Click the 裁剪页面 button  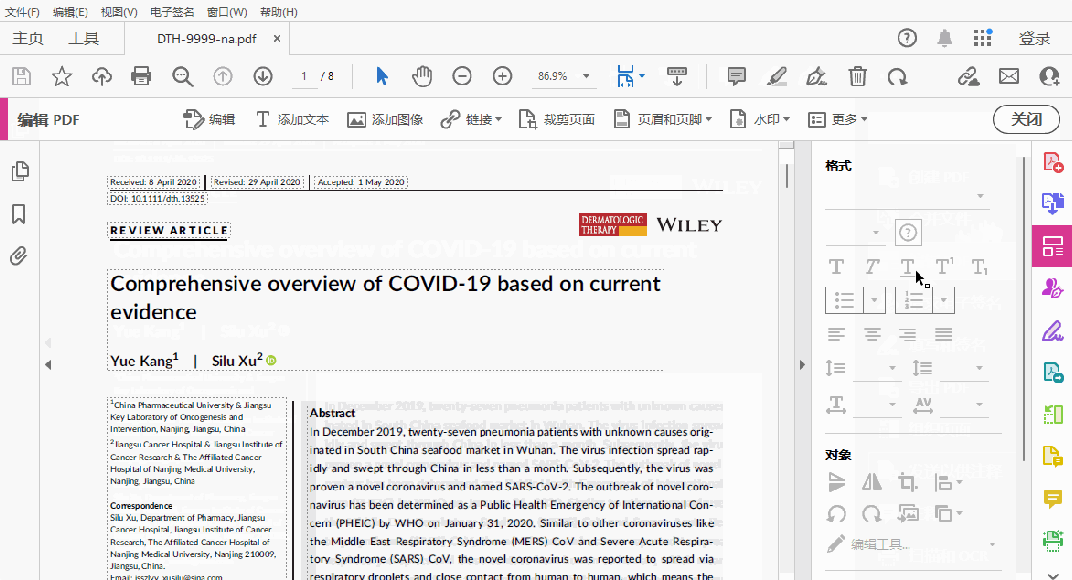[557, 120]
